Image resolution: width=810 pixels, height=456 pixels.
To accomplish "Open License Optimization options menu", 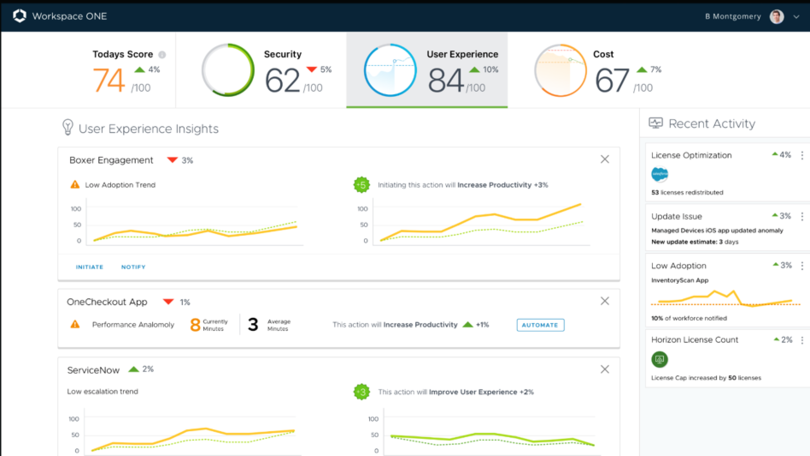I will pyautogui.click(x=802, y=155).
